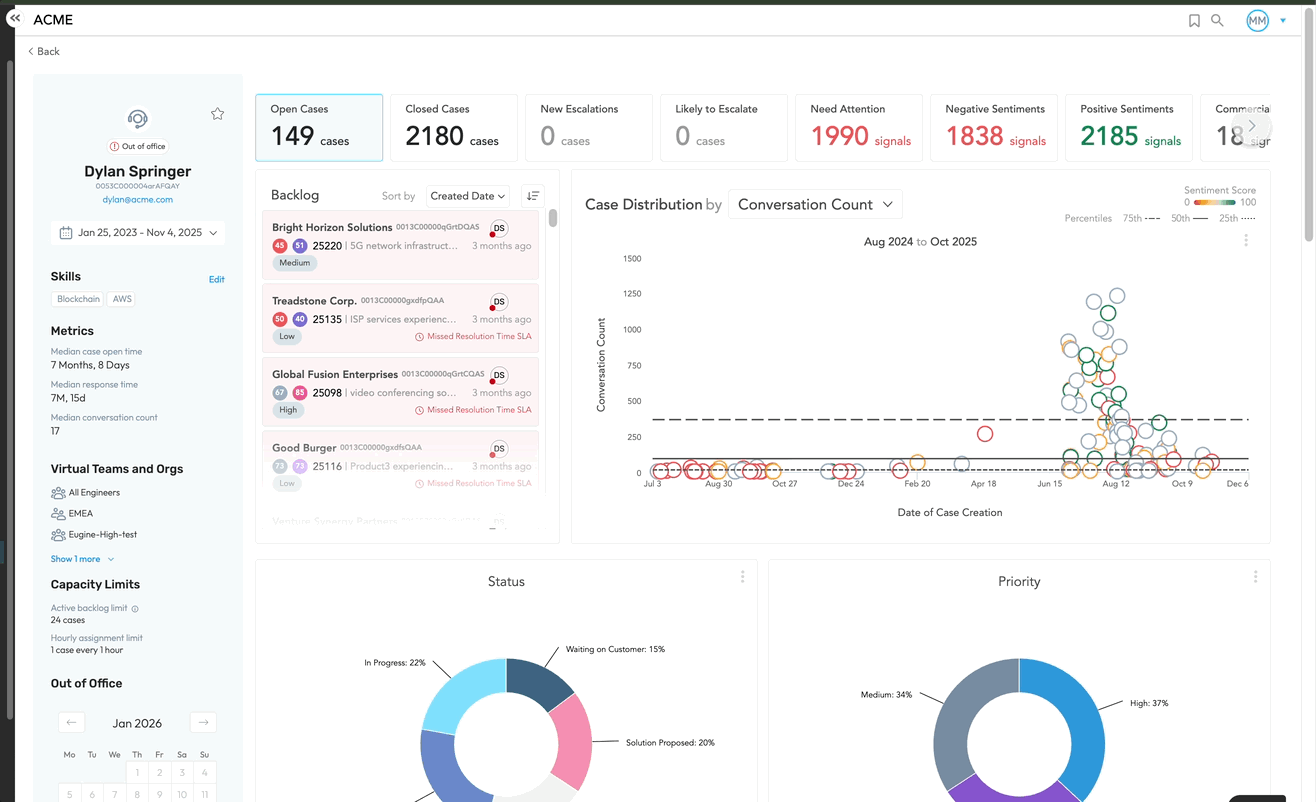
Task: Open the bookmark icon in the top bar
Action: tap(1194, 20)
